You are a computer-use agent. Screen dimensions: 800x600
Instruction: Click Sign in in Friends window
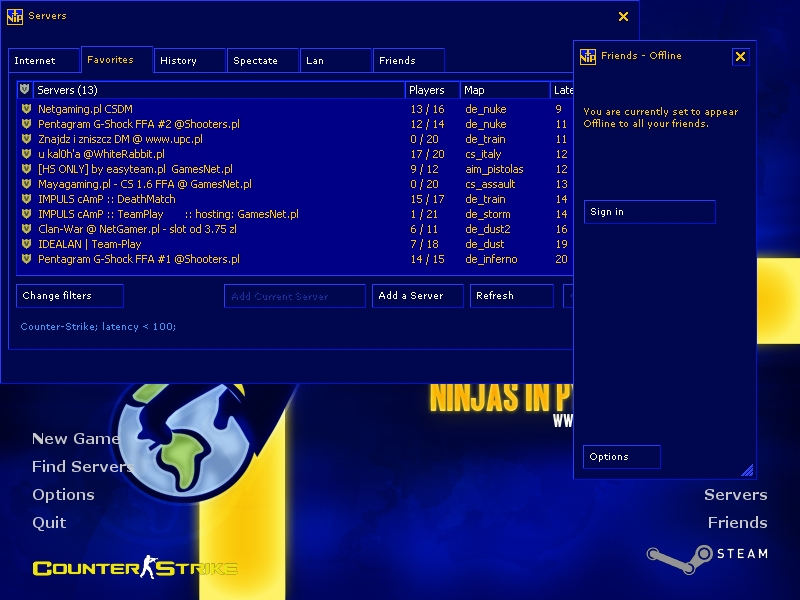click(649, 212)
